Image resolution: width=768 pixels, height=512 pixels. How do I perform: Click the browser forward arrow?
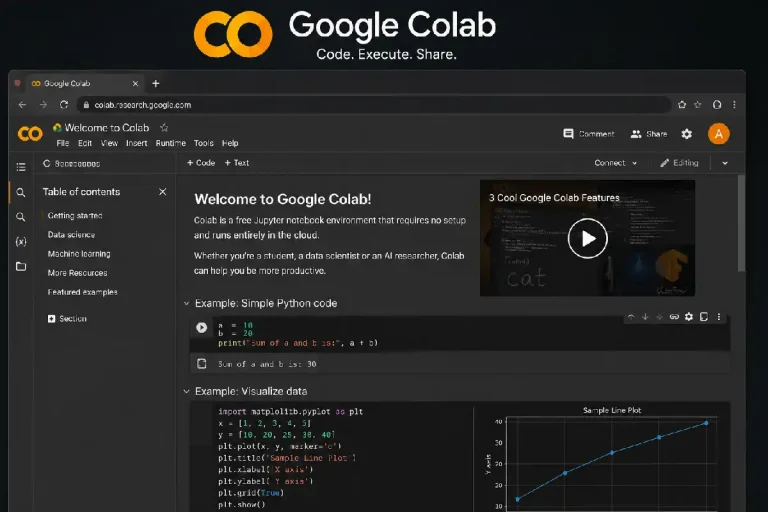(x=43, y=105)
